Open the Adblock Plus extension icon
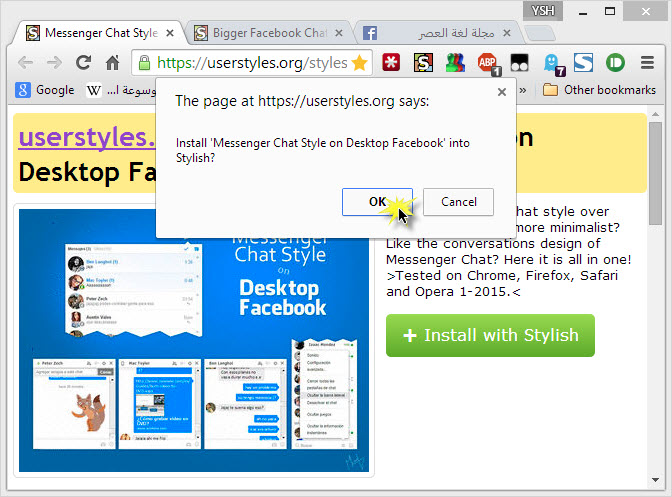 click(488, 63)
